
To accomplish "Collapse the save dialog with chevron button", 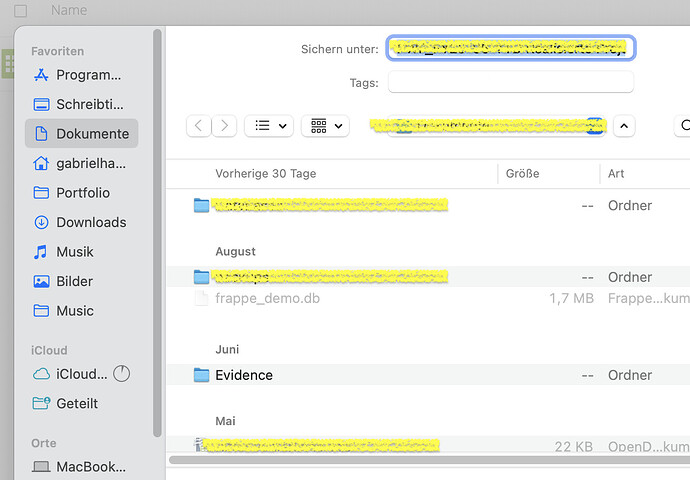I will (x=624, y=126).
